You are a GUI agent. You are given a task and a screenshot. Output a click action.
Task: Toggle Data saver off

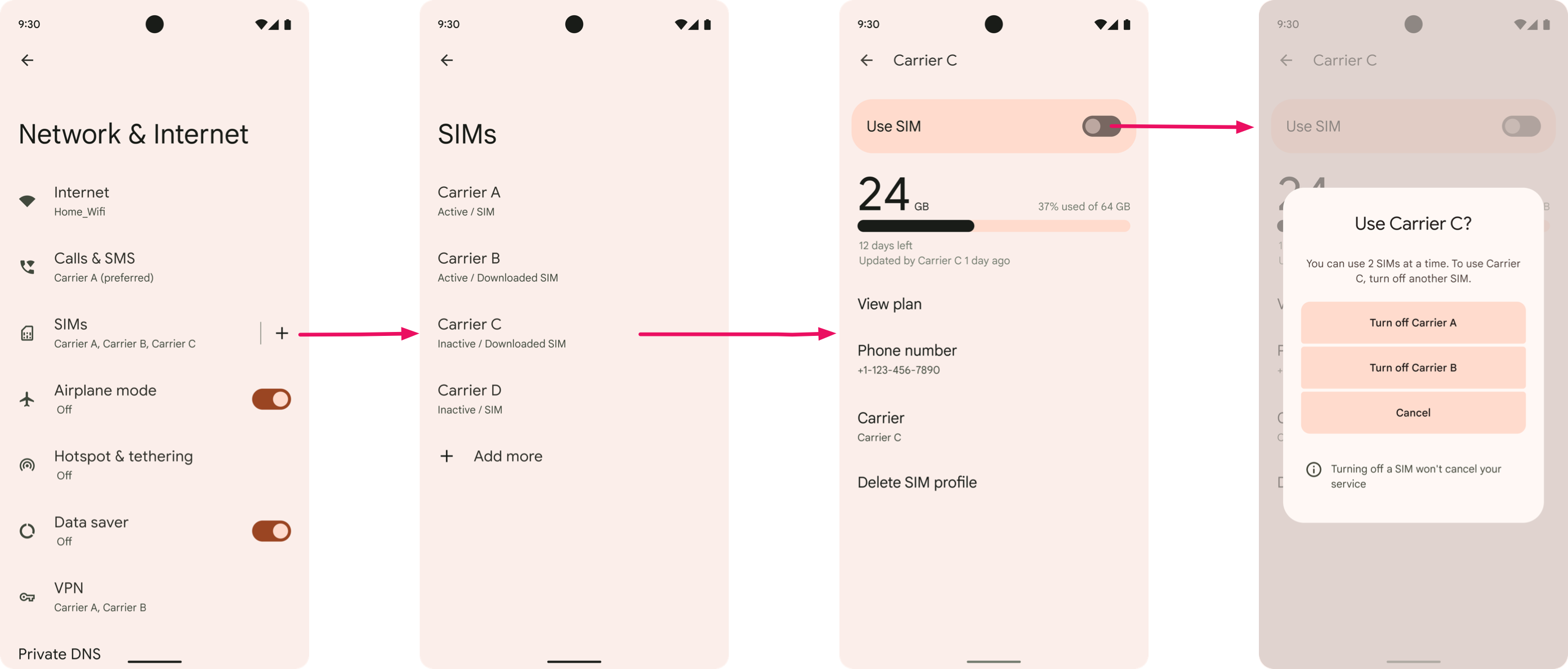[271, 530]
